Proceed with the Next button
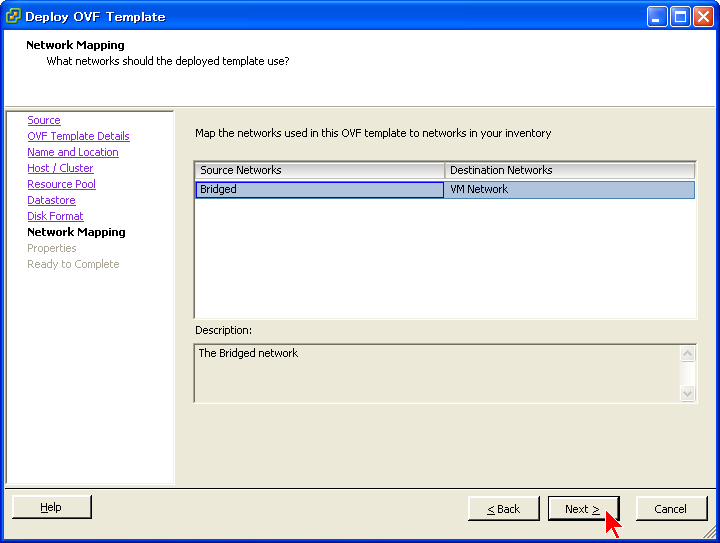 point(584,509)
